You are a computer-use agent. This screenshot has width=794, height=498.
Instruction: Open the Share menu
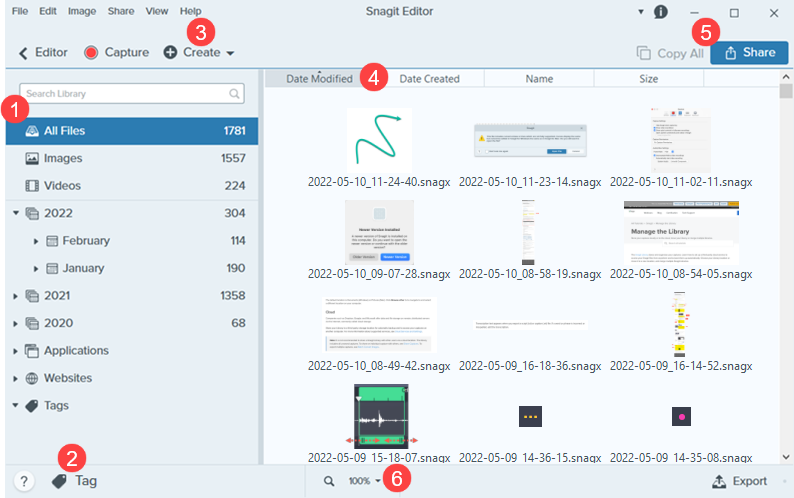pyautogui.click(x=121, y=11)
